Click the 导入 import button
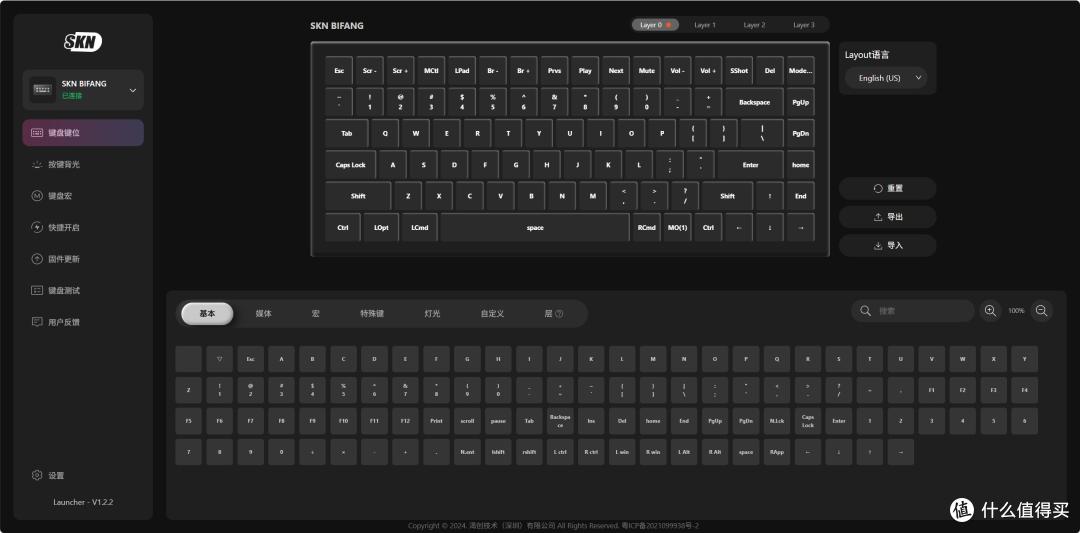The height and width of the screenshot is (533, 1080). (x=887, y=245)
